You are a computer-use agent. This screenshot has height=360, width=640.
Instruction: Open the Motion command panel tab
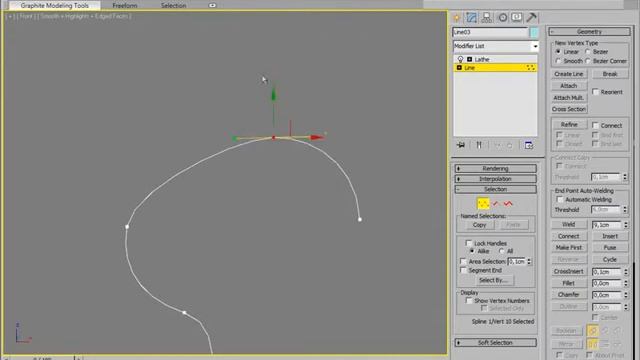click(x=502, y=18)
